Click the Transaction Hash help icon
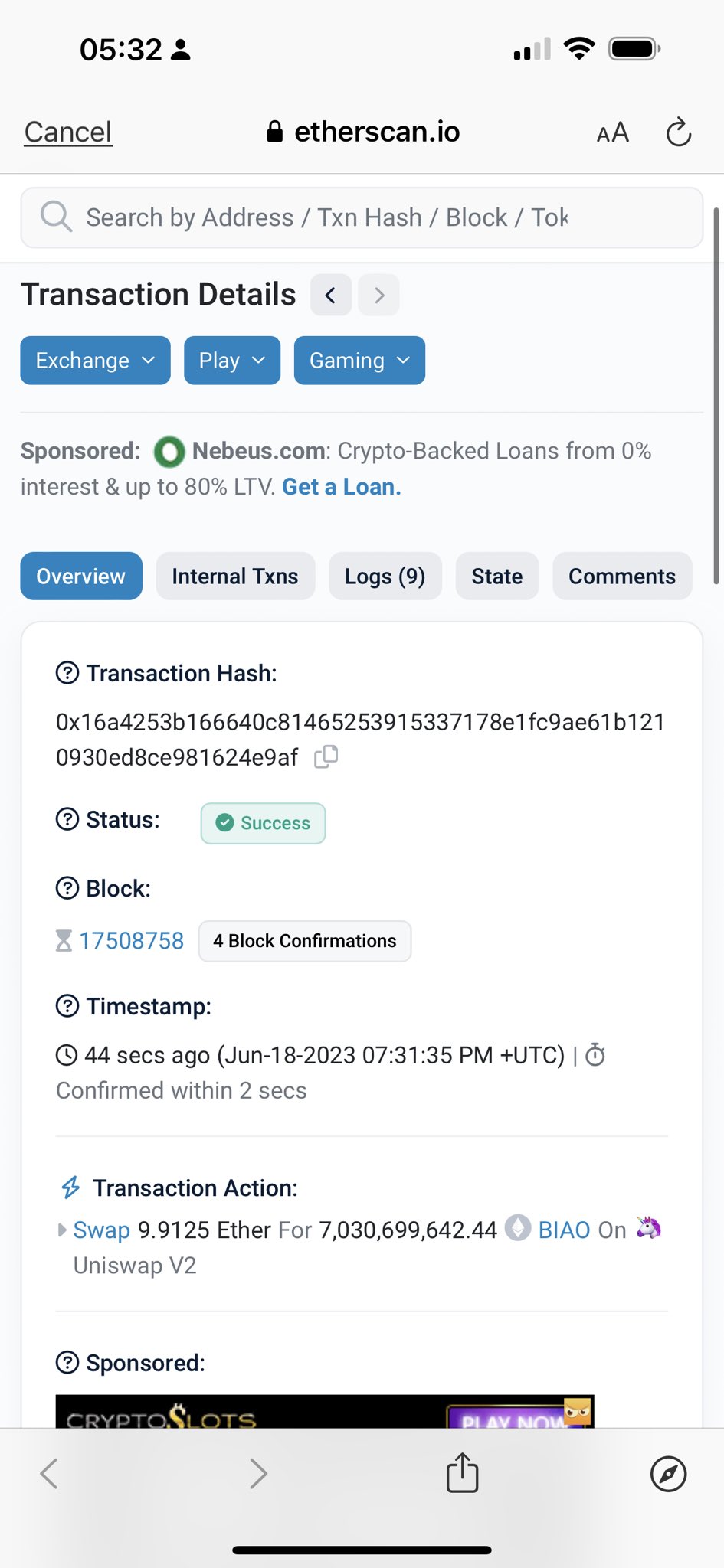This screenshot has height=1568, width=724. [x=67, y=673]
